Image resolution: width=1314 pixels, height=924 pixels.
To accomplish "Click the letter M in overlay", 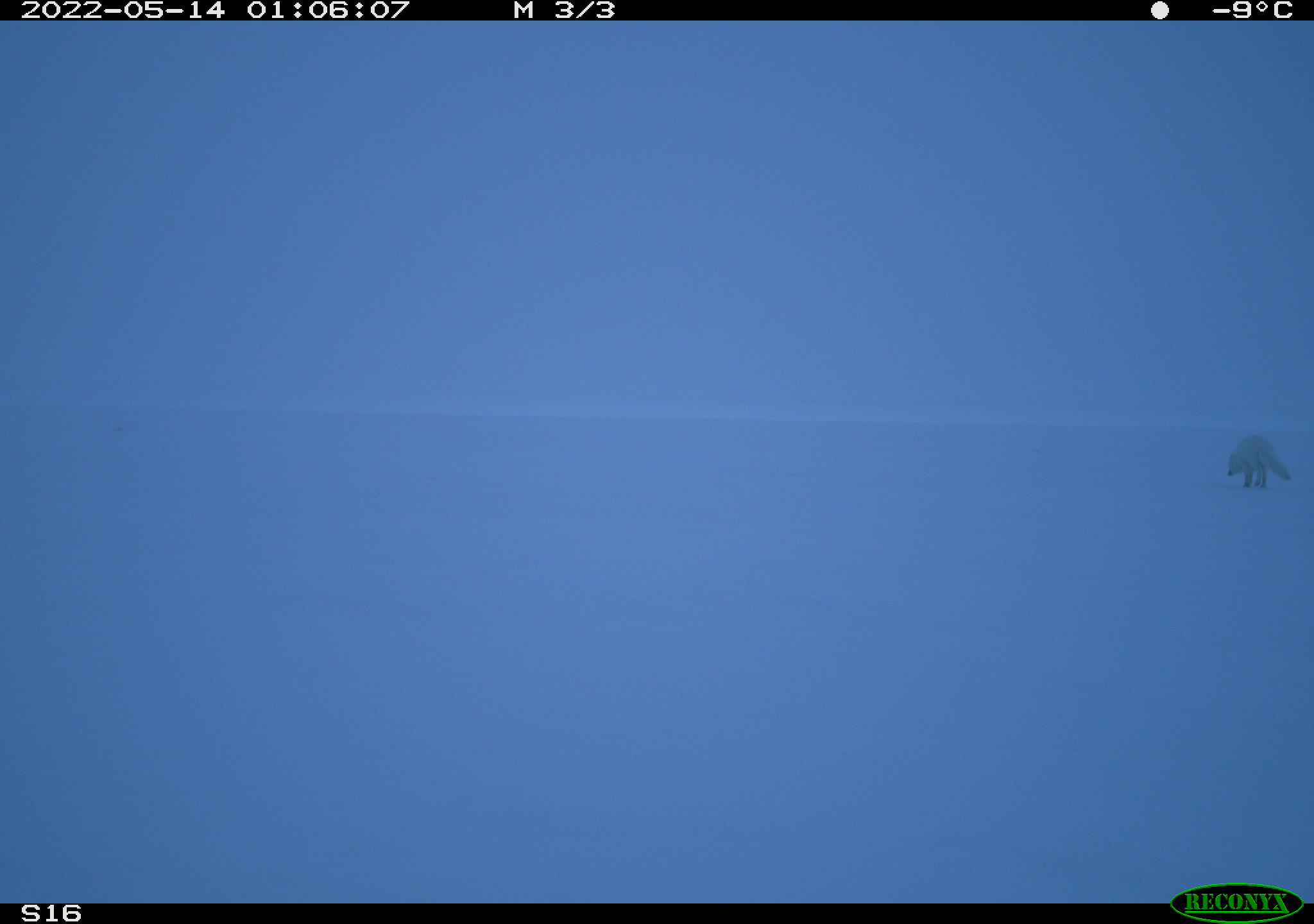I will (524, 10).
